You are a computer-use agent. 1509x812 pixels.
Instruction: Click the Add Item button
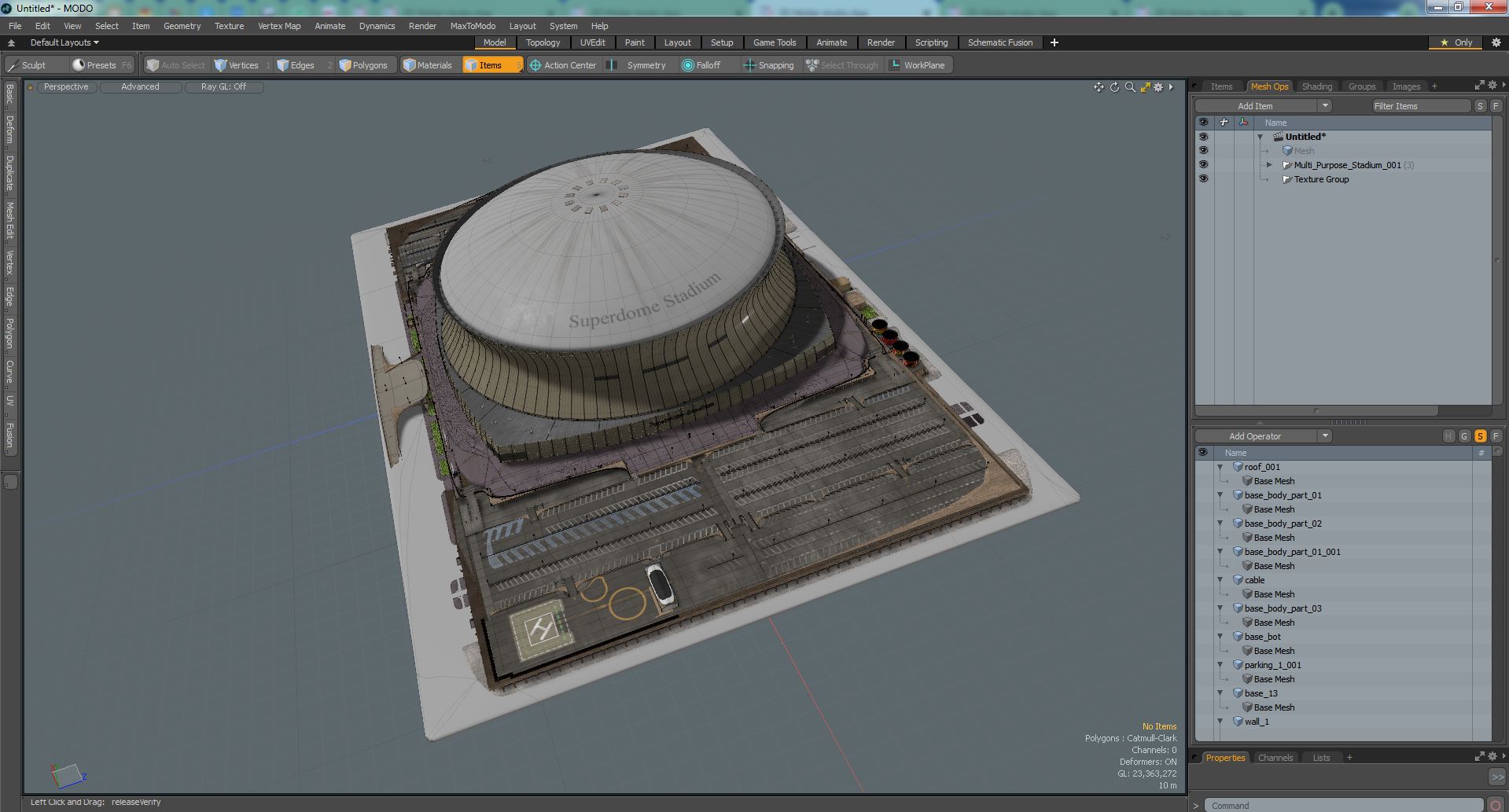click(x=1256, y=106)
